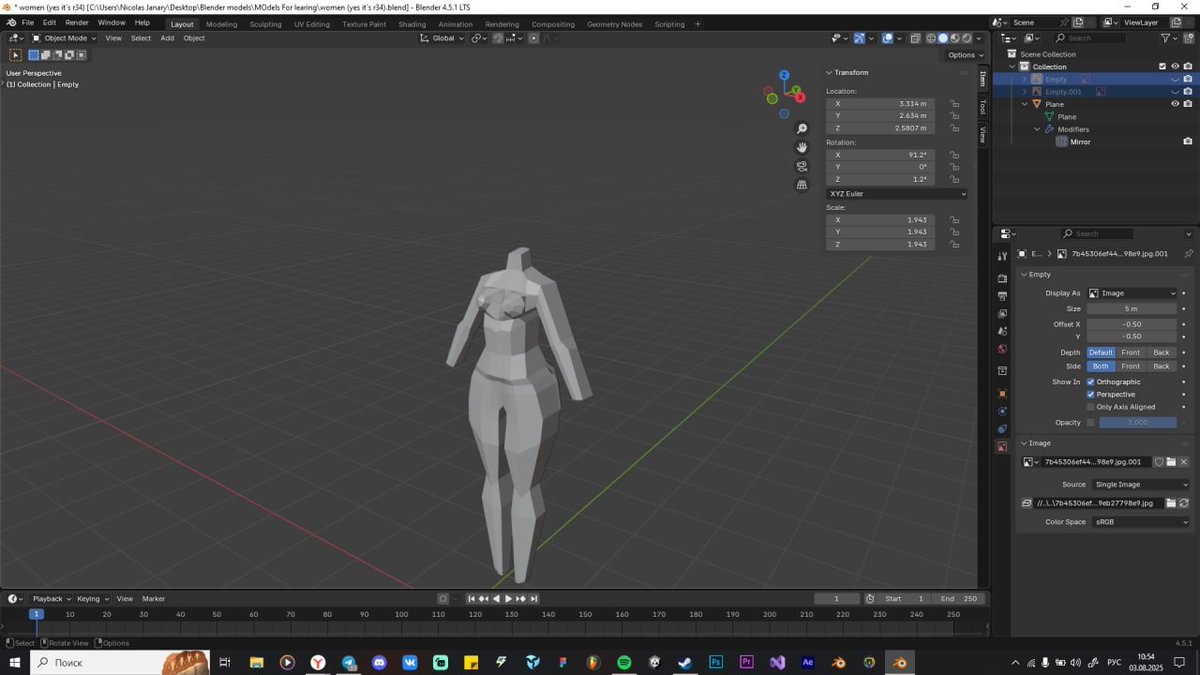Open Photoshop from the Windows taskbar
This screenshot has height=675, width=1200.
point(716,662)
